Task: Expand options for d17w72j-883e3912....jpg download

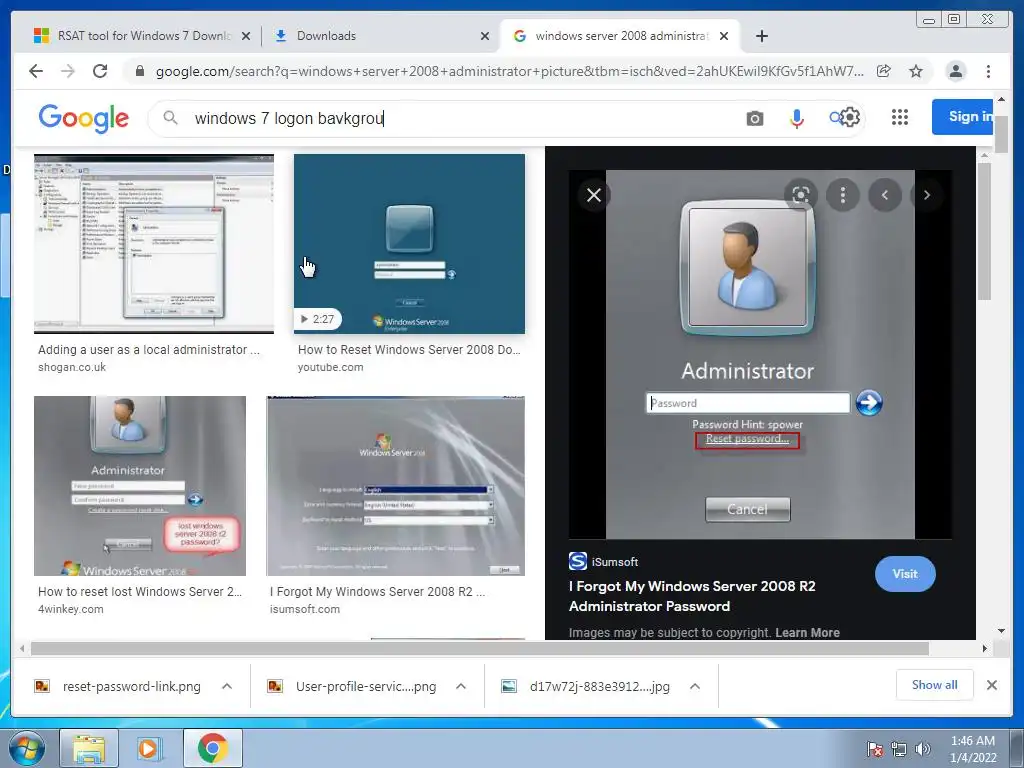Action: [695, 686]
